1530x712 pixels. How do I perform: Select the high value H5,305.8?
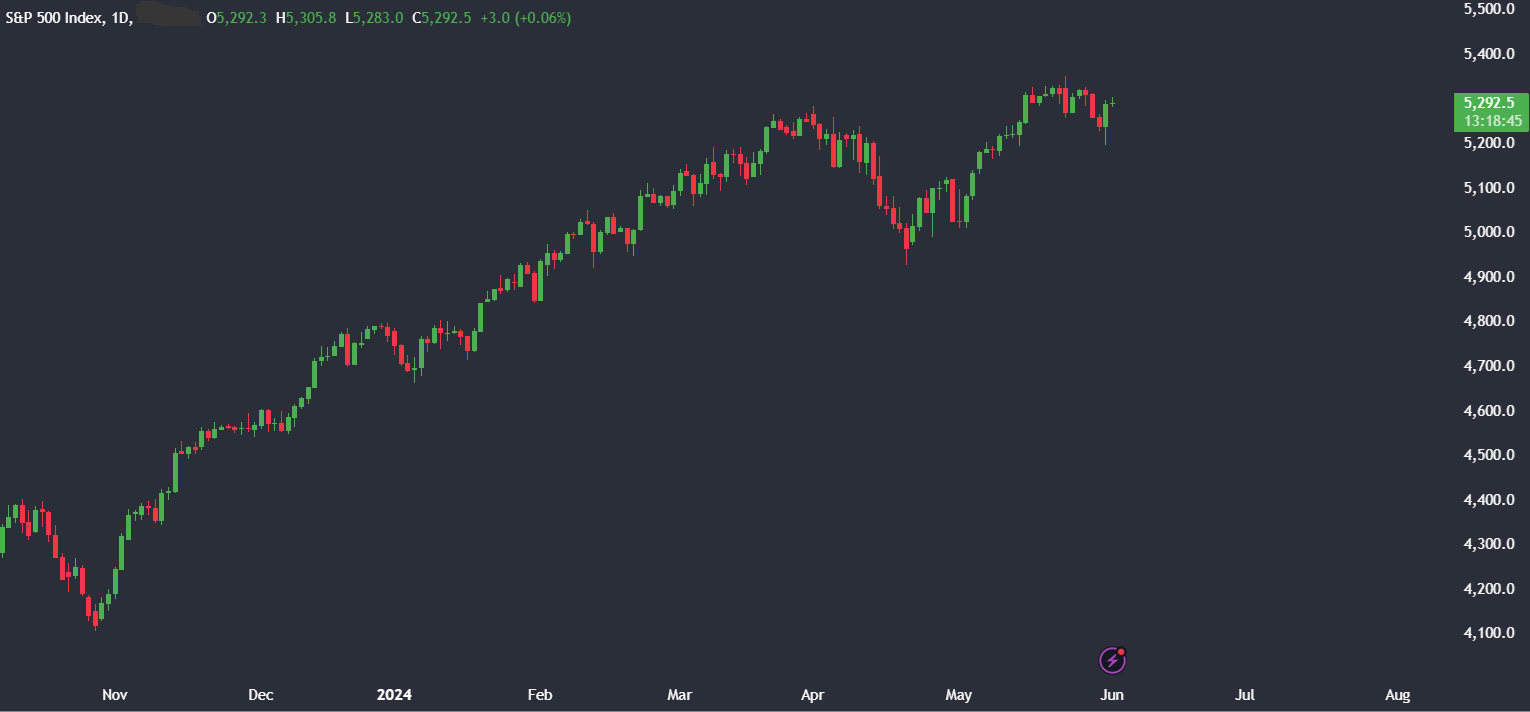click(x=306, y=18)
